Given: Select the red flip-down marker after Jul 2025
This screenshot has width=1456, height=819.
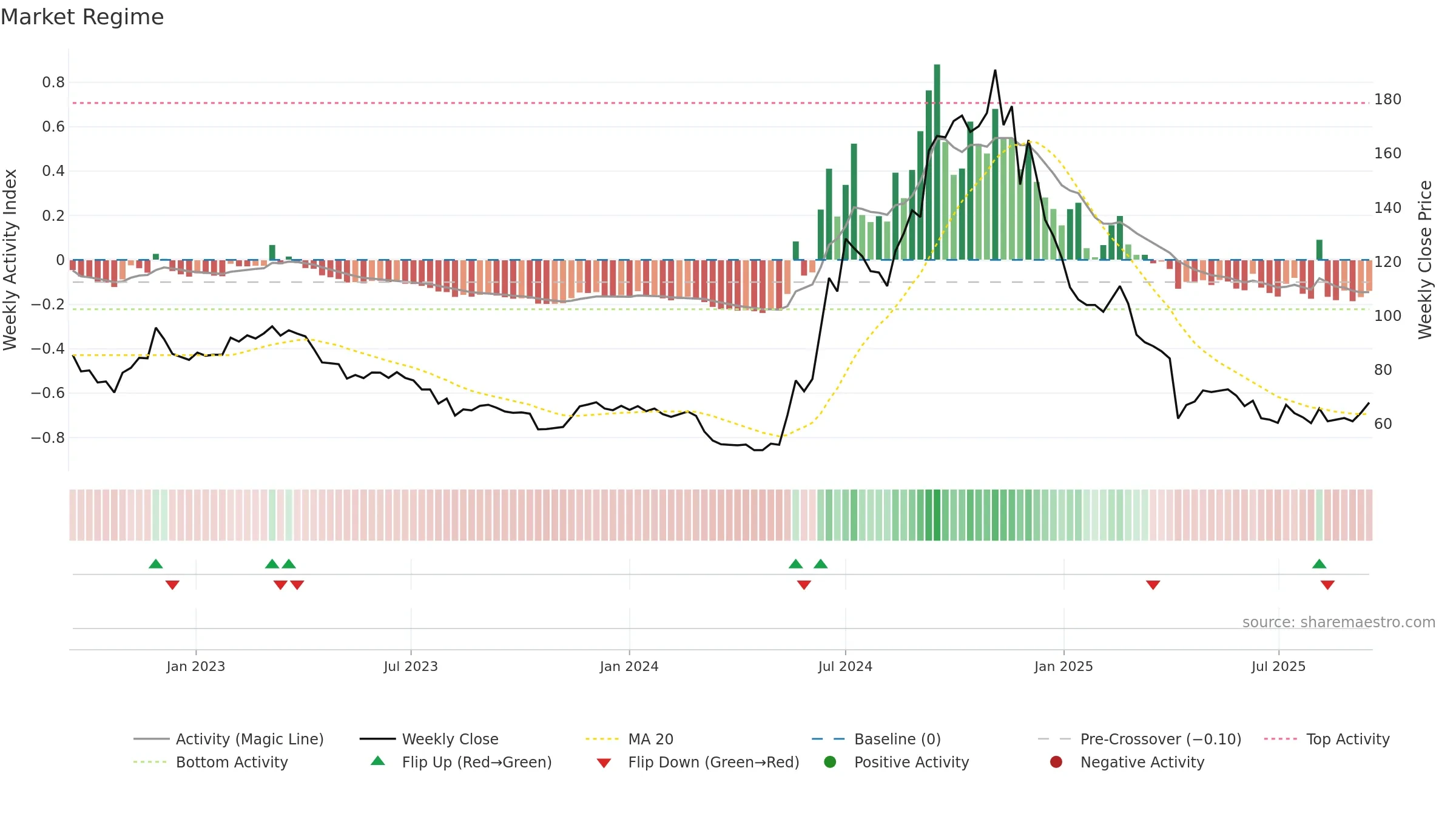Looking at the screenshot, I should (1327, 585).
